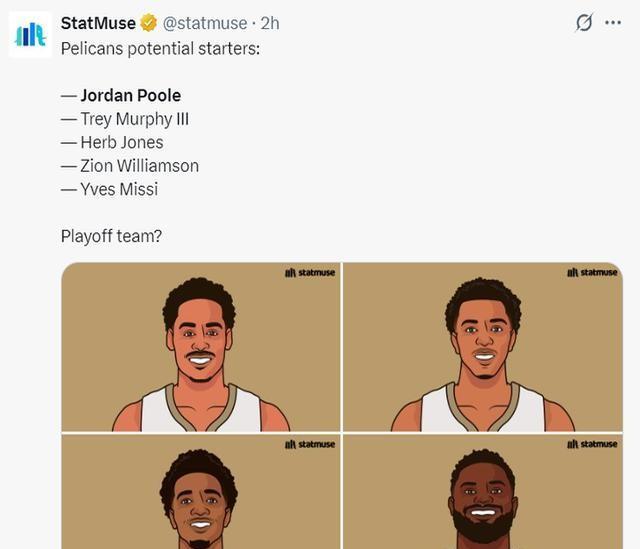This screenshot has height=549, width=640.
Task: Open the three-dot more options menu
Action: (613, 22)
